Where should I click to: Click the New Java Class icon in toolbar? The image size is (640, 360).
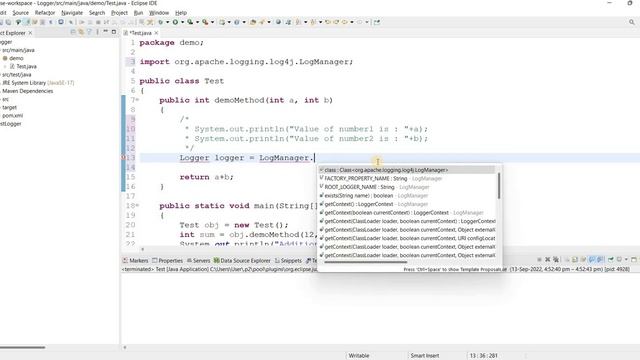[x=237, y=22]
